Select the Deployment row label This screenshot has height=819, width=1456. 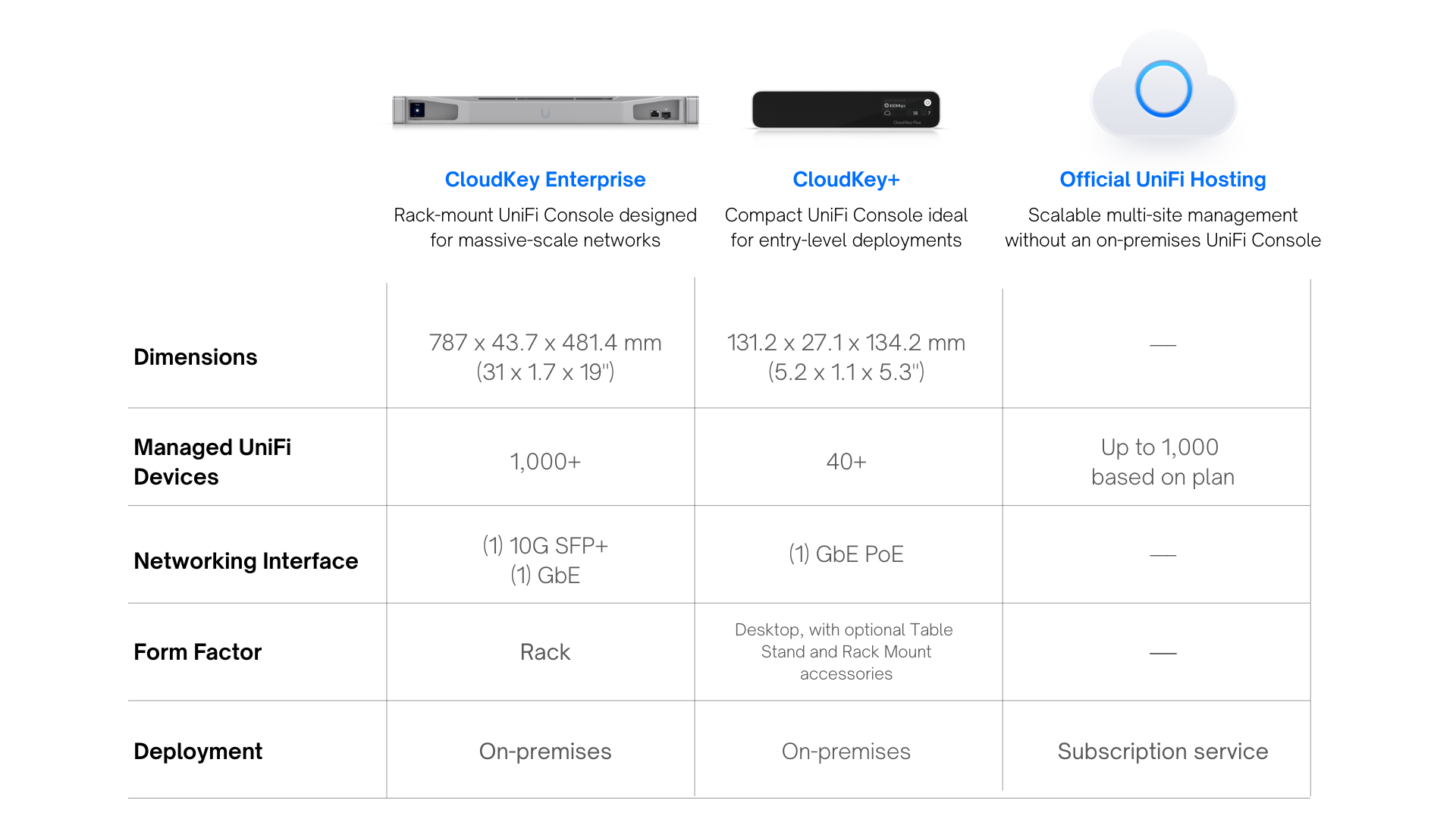[198, 752]
